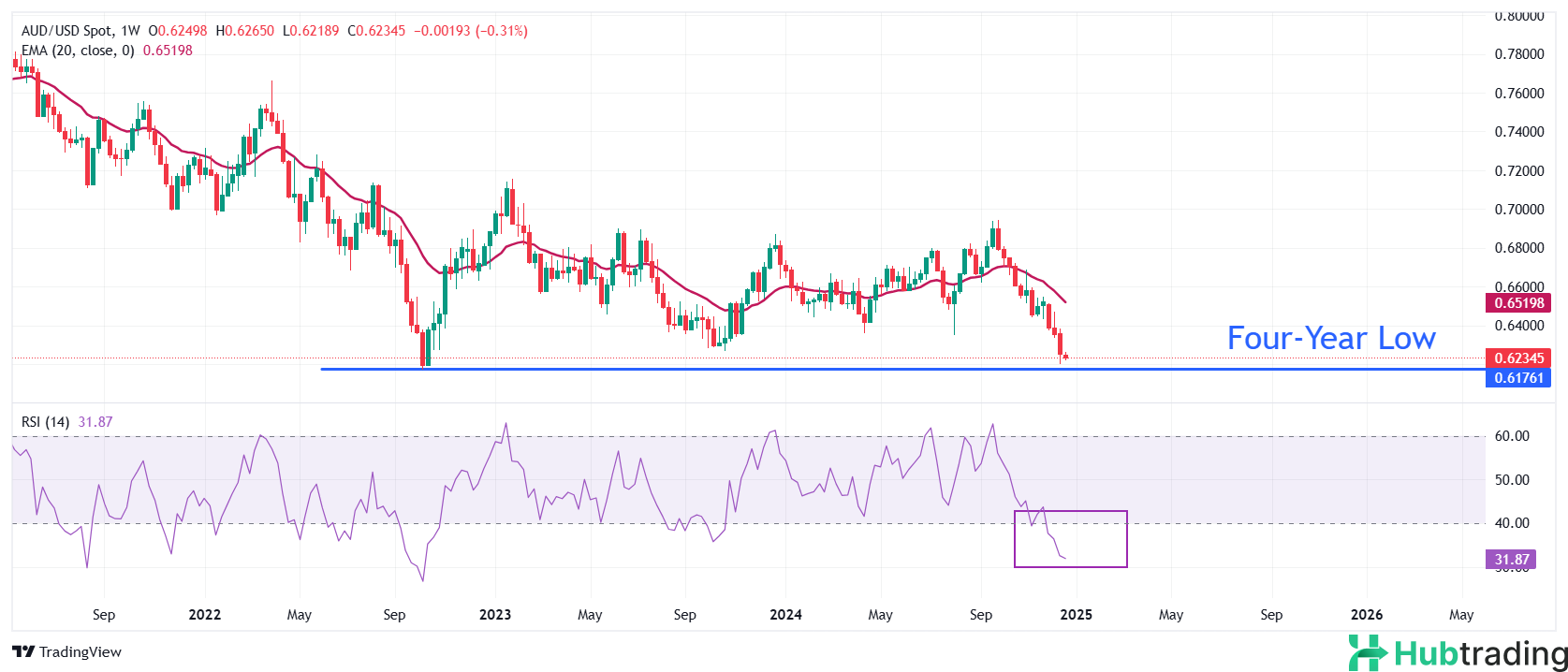Open the TradingView text link
Image resolution: width=1568 pixels, height=672 pixels.
click(81, 652)
